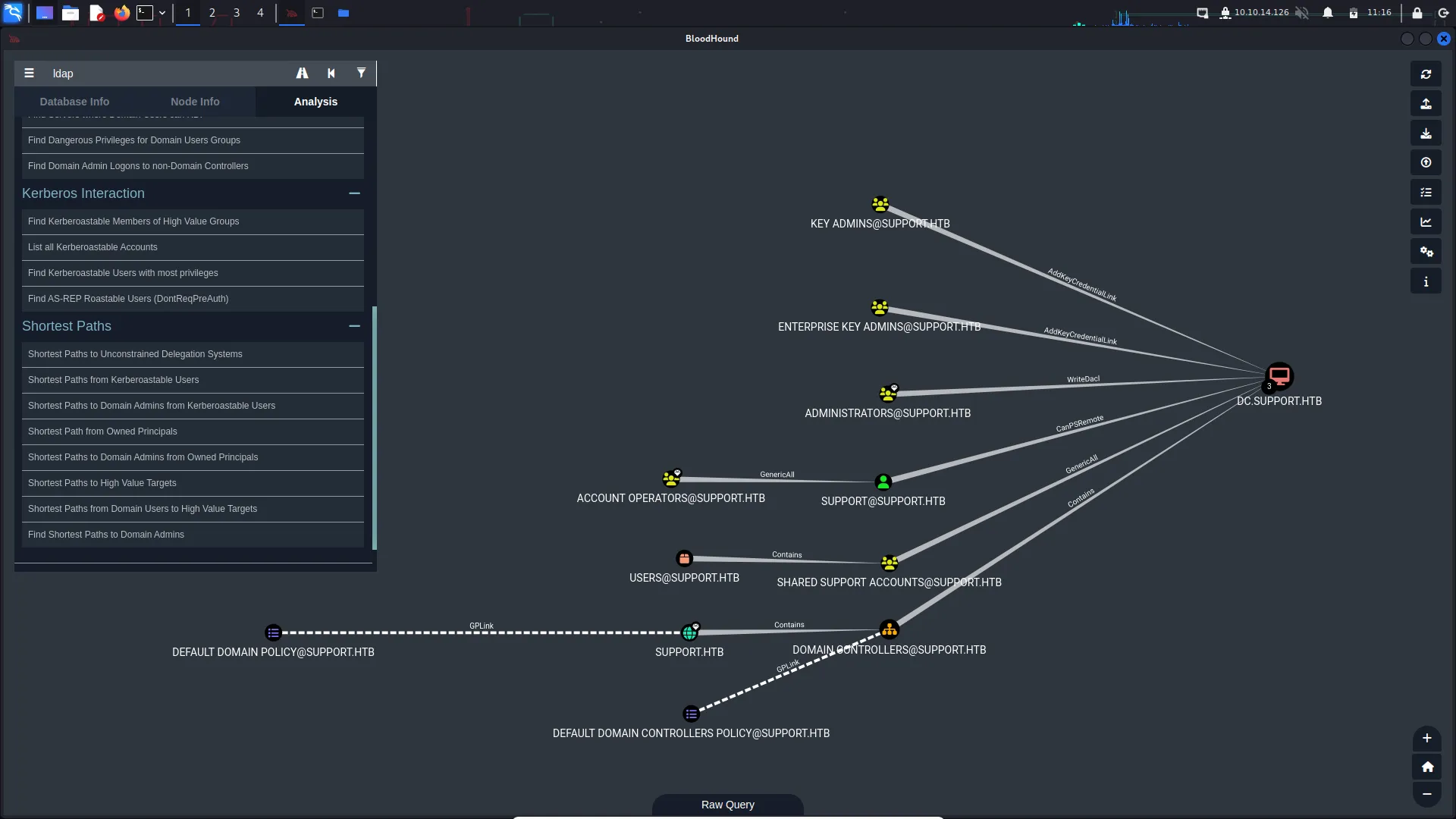
Task: Click the ldap search input field
Action: 167,74
